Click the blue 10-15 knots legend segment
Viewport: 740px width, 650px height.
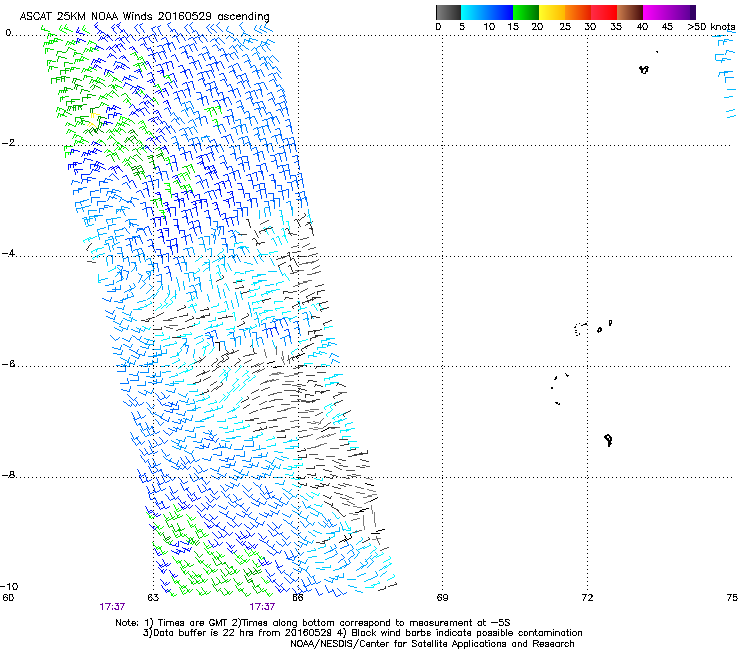500,12
